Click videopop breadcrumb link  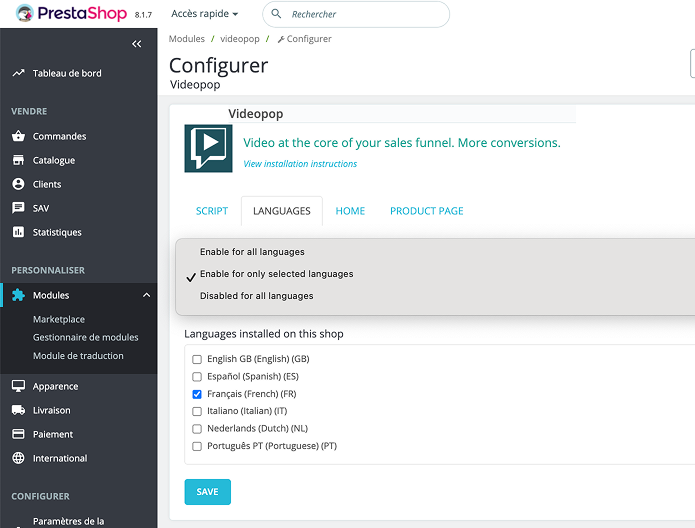click(240, 39)
